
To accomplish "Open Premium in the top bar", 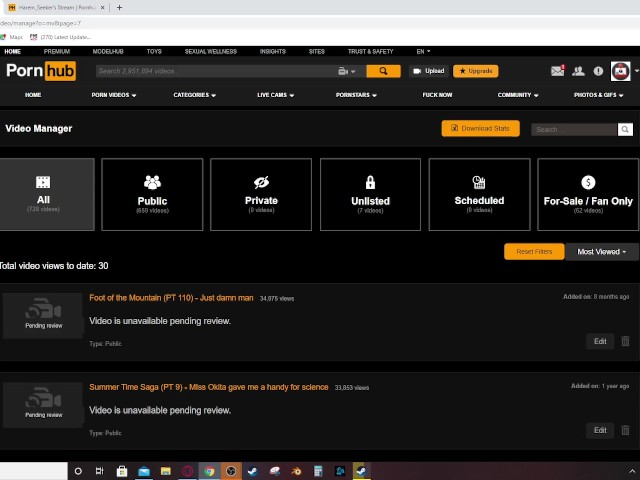I will click(57, 51).
